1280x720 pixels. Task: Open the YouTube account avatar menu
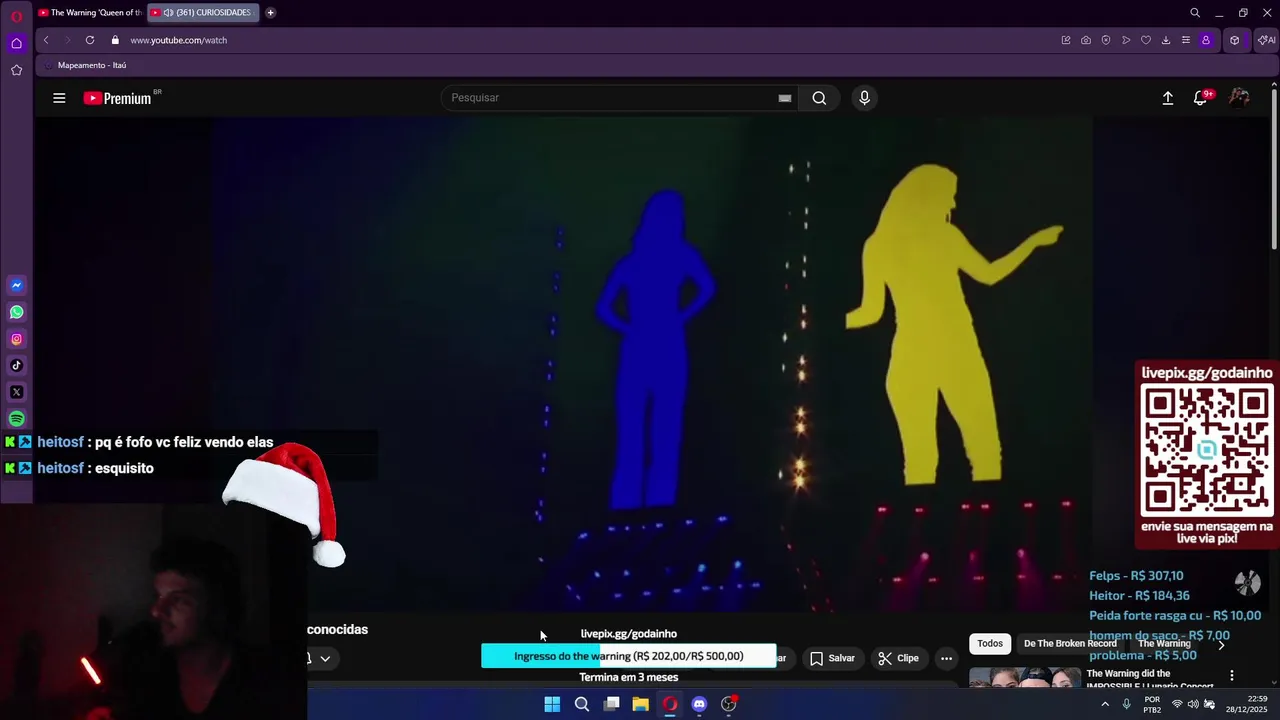[x=1239, y=98]
